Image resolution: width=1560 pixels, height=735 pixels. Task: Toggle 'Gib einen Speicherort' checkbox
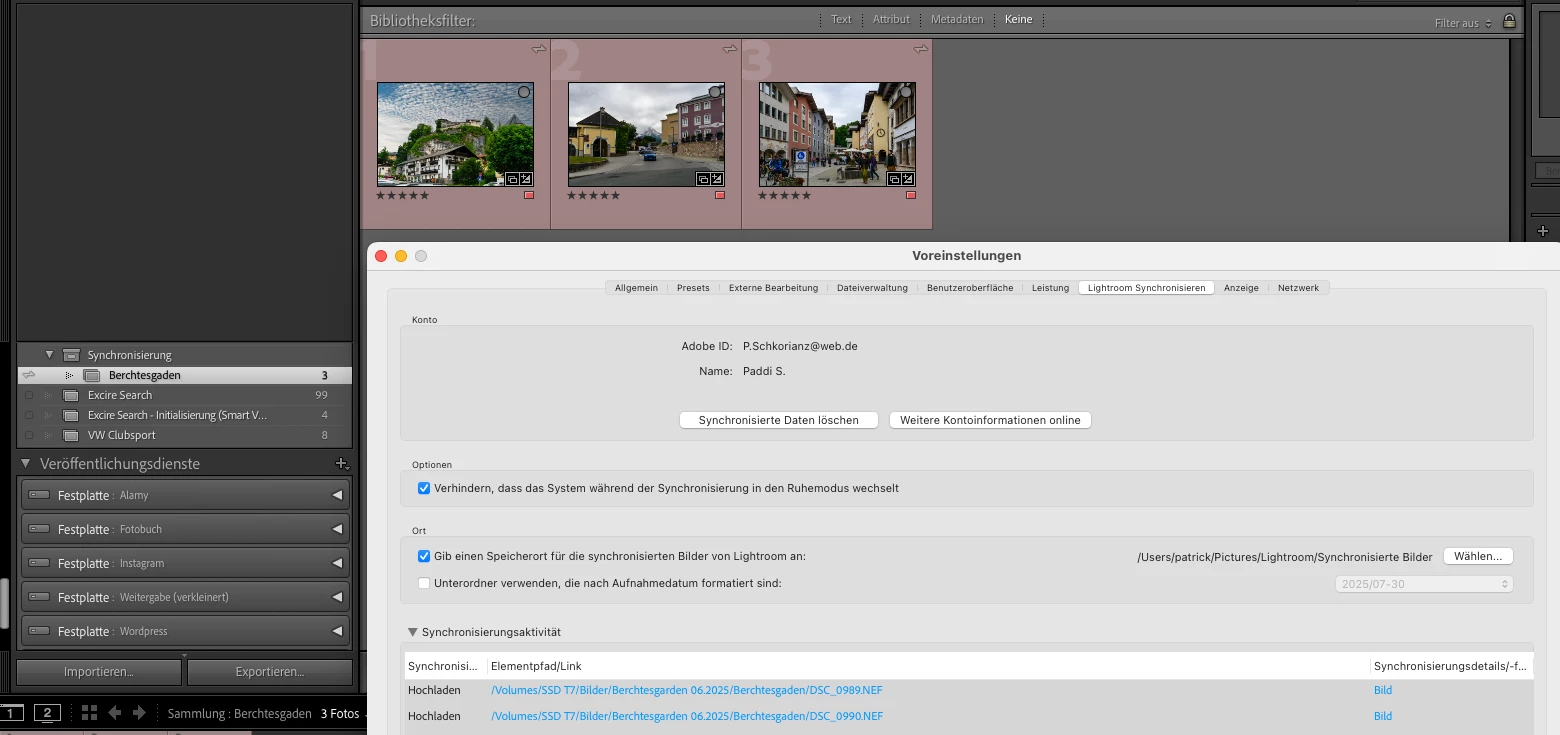click(424, 556)
